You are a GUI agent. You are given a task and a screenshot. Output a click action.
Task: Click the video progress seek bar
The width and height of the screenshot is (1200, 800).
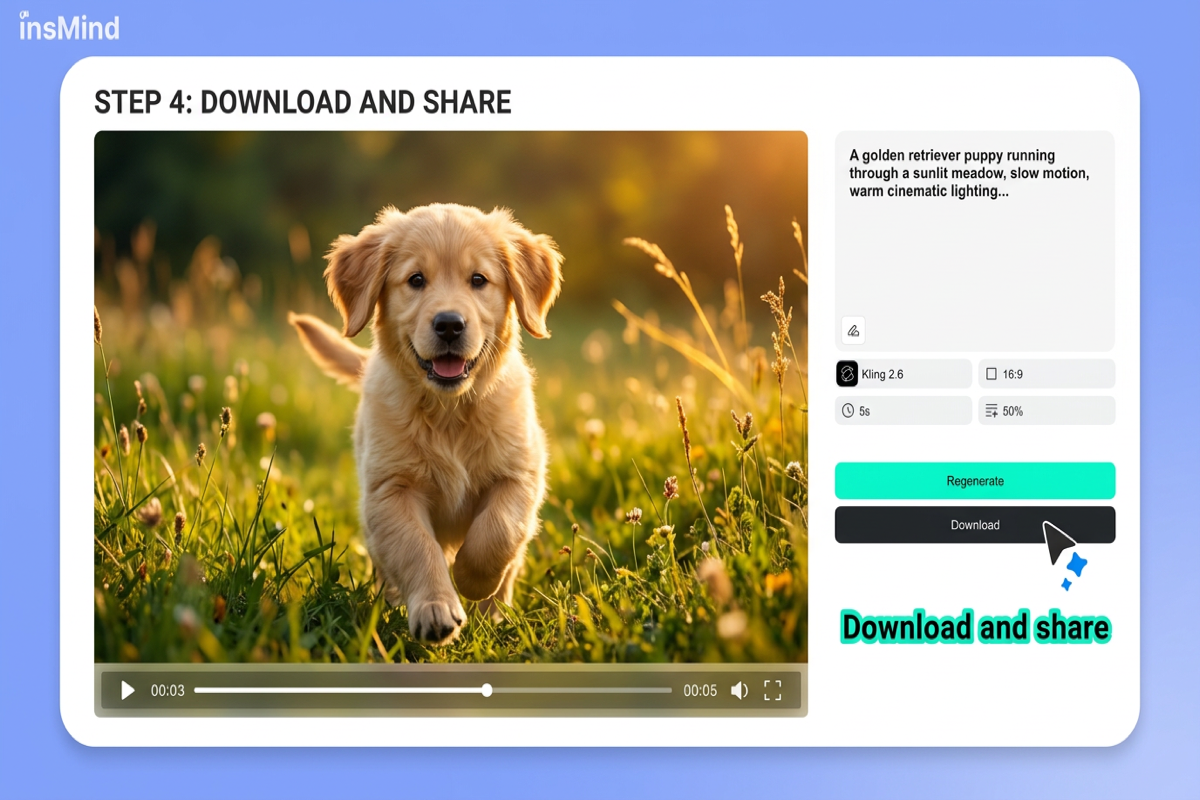click(433, 690)
